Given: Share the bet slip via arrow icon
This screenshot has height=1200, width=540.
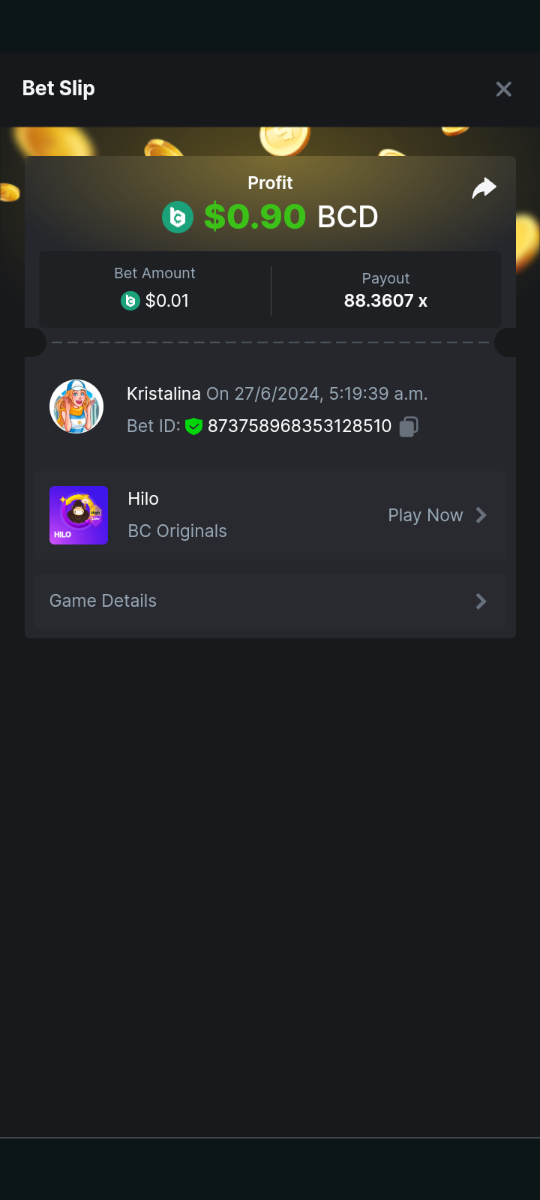Looking at the screenshot, I should pyautogui.click(x=484, y=188).
